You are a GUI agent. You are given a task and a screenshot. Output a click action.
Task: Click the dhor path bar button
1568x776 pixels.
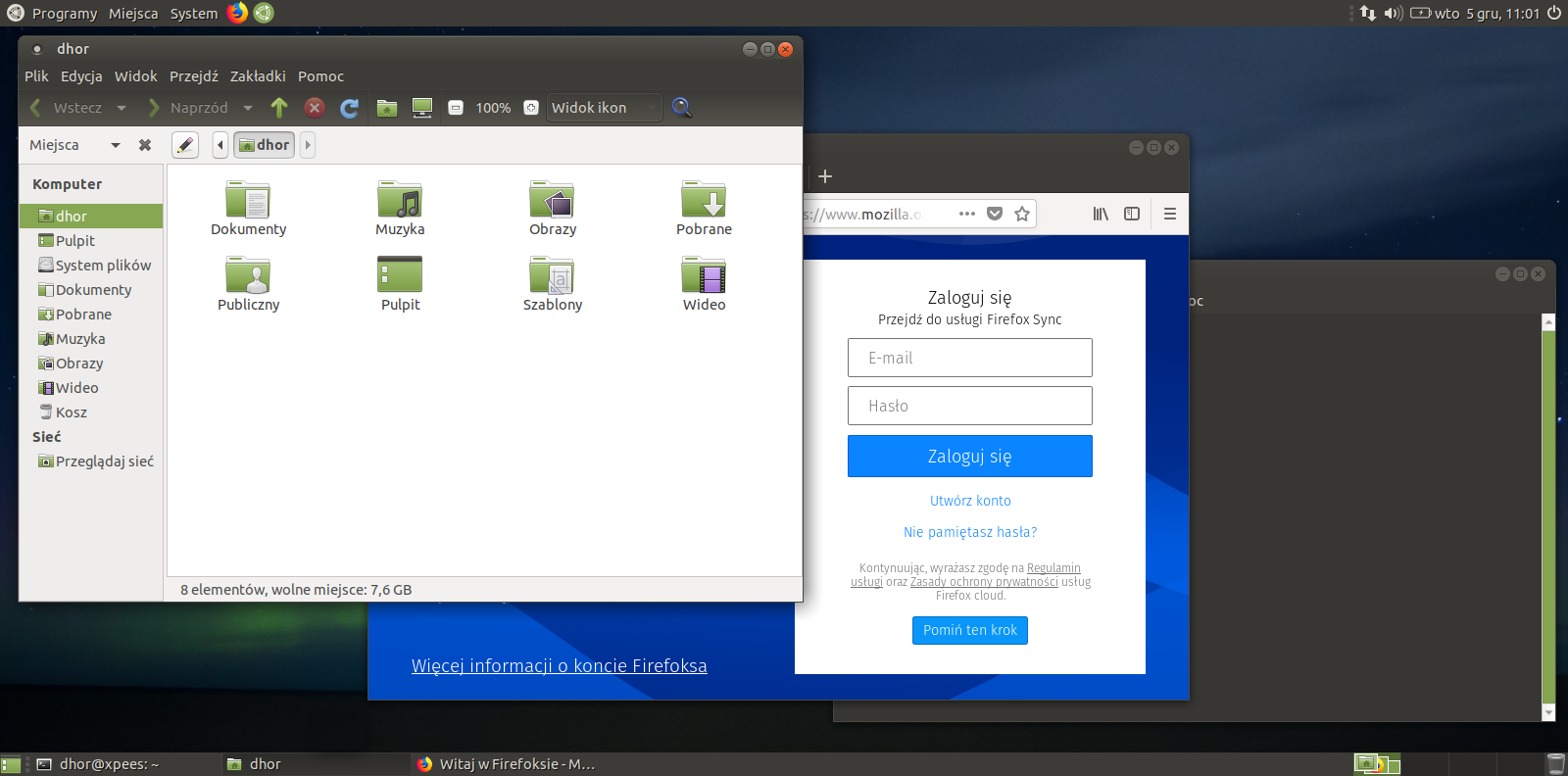pos(264,145)
